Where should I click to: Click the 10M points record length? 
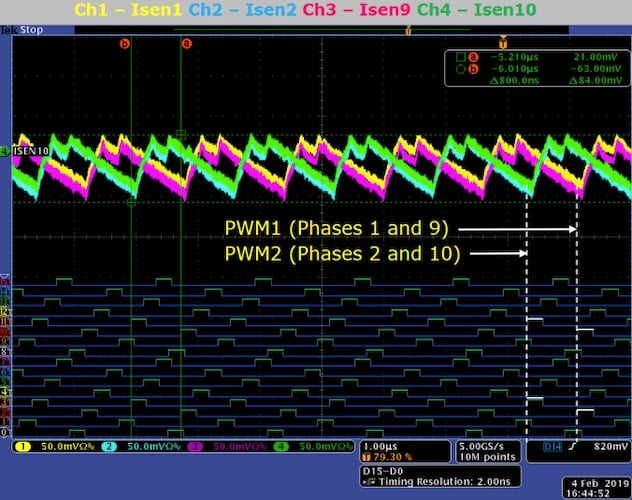click(488, 457)
